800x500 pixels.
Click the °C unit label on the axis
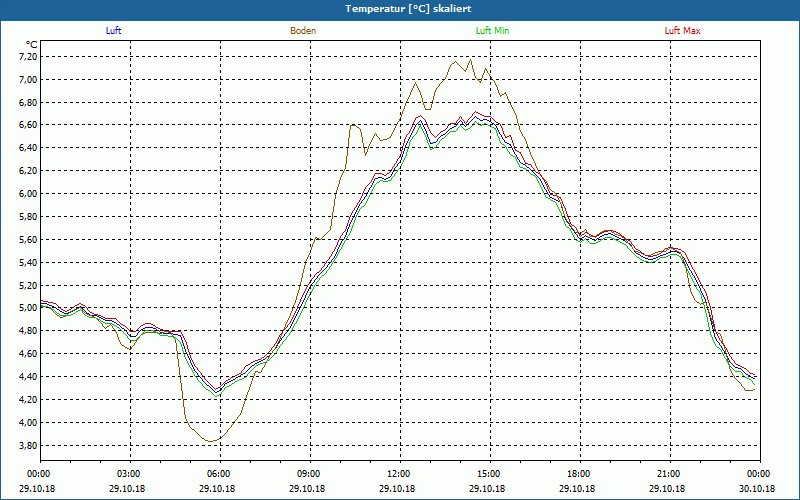[x=32, y=45]
